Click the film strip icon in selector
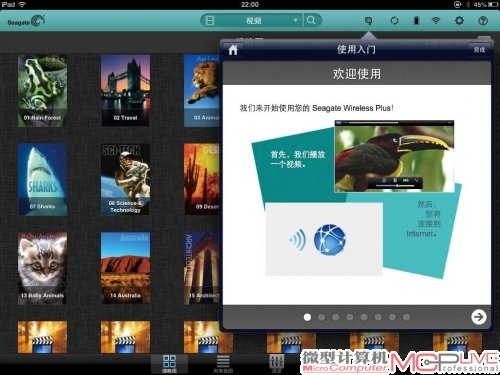This screenshot has height=375, width=500. [x=210, y=21]
